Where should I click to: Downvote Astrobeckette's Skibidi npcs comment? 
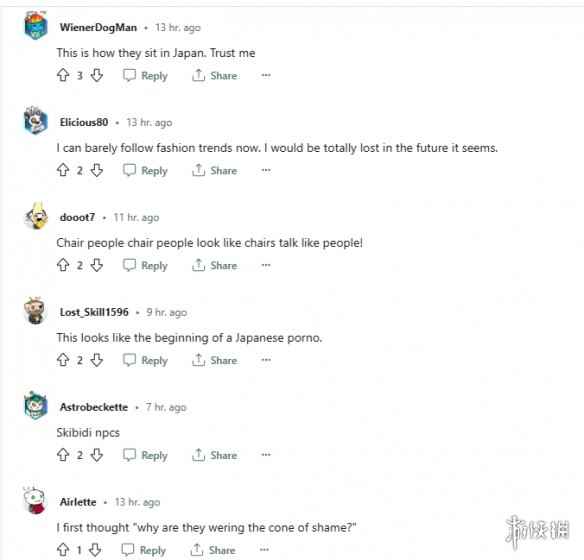pyautogui.click(x=97, y=455)
